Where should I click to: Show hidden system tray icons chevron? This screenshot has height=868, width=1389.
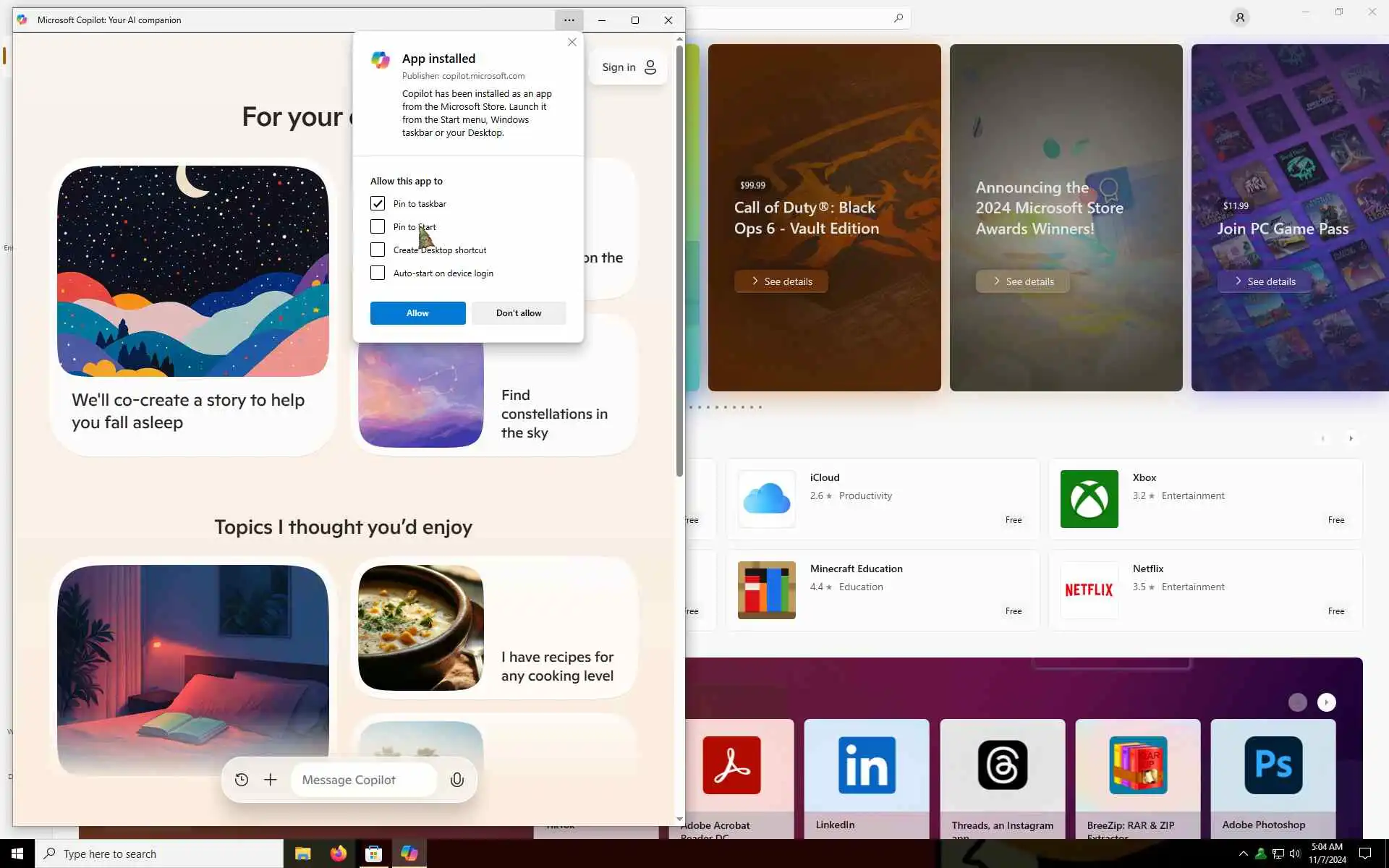pos(1243,854)
